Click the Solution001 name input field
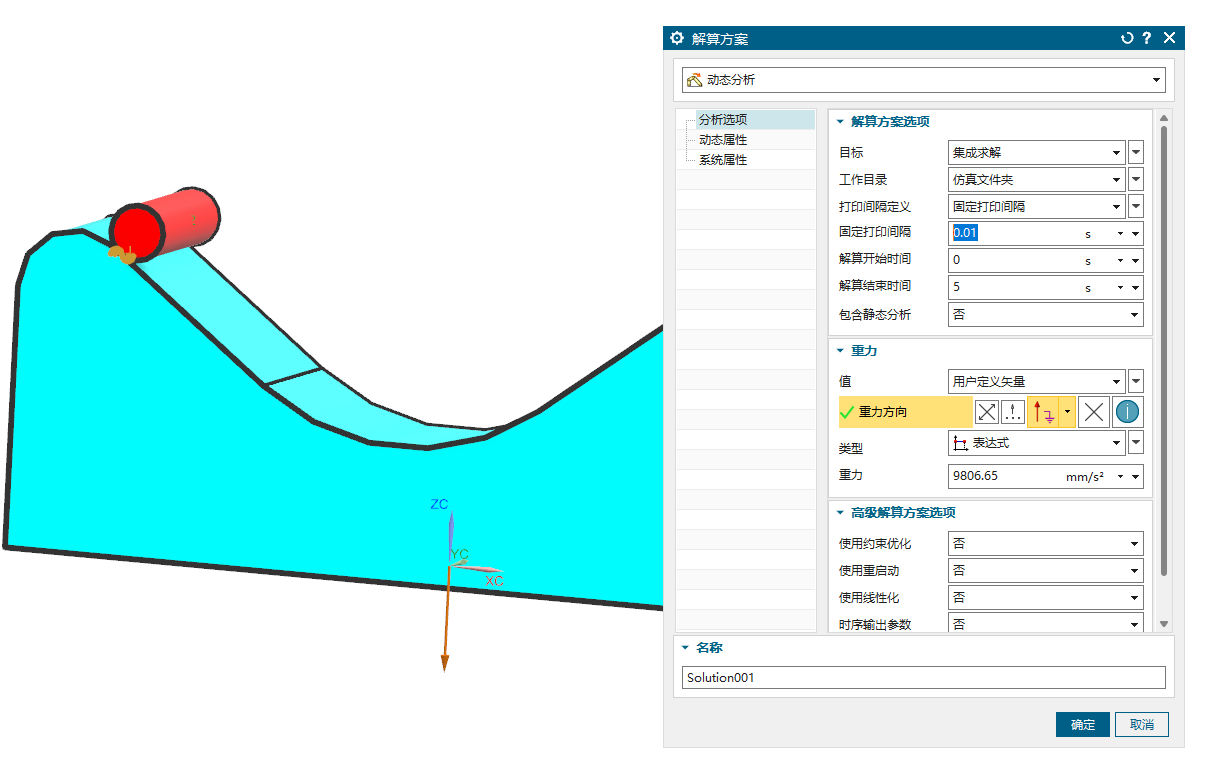Image resolution: width=1219 pixels, height=770 pixels. point(923,678)
